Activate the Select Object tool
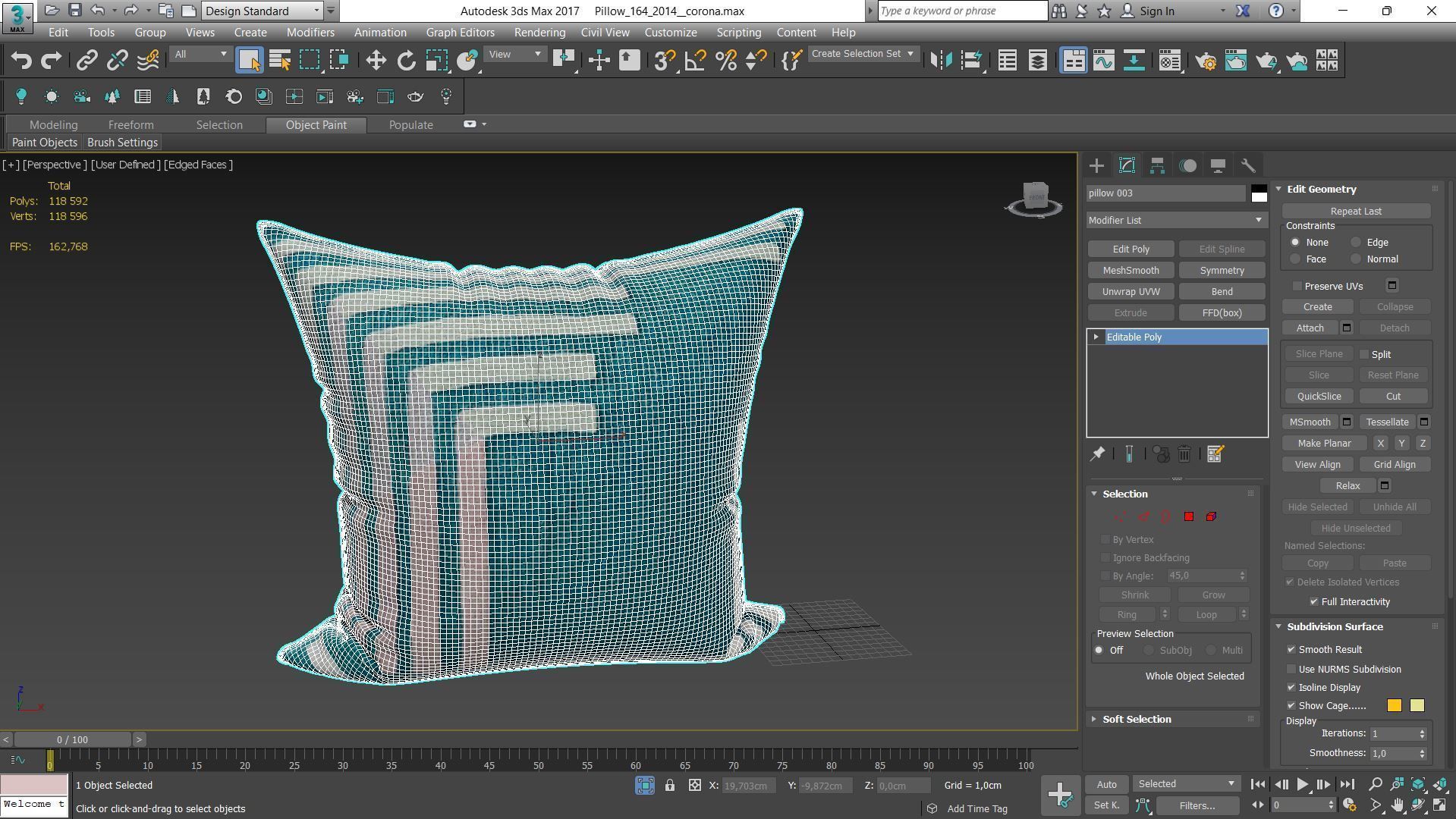The width and height of the screenshot is (1456, 819). [250, 61]
